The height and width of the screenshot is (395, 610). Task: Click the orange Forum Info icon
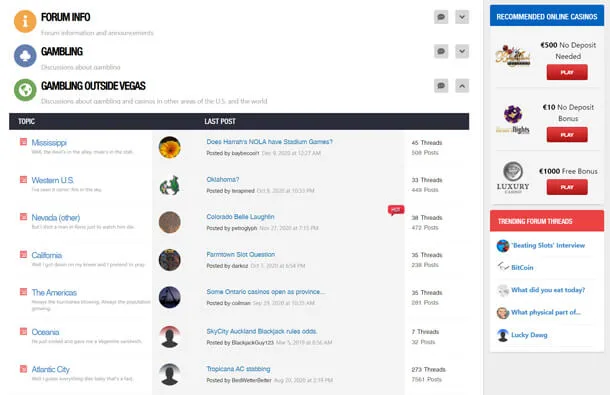[x=25, y=21]
